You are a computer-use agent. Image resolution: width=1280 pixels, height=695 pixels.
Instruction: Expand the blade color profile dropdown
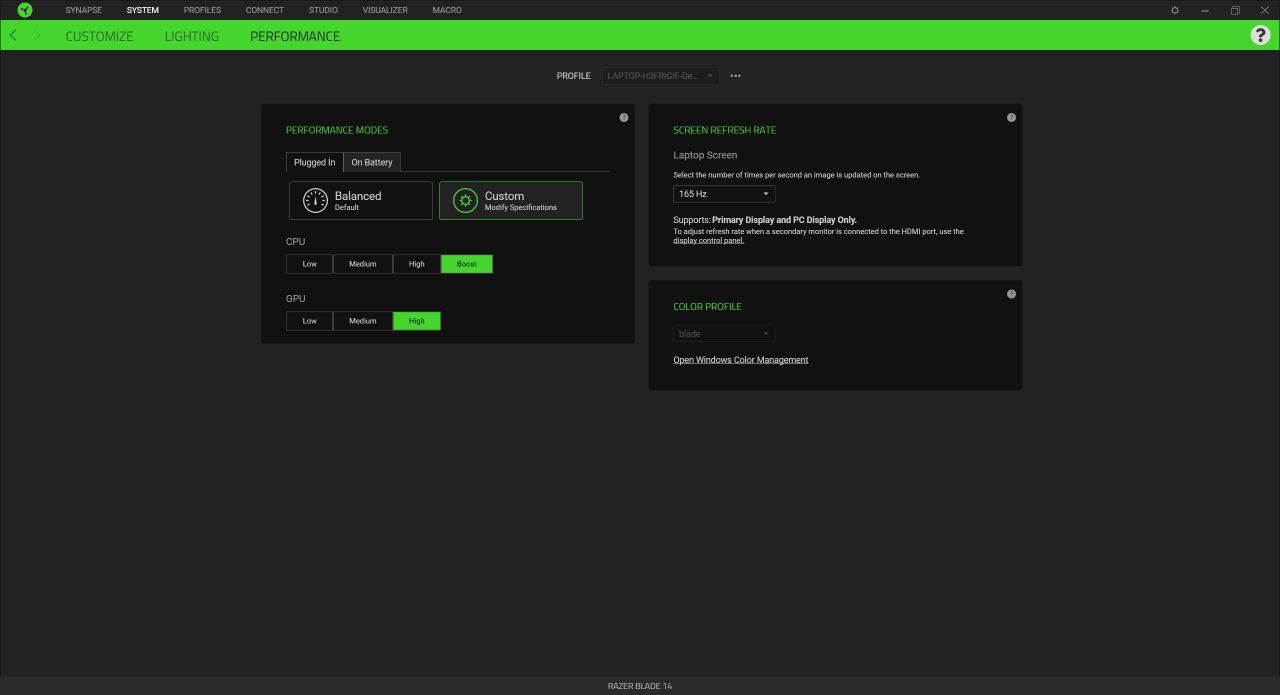[x=724, y=334]
